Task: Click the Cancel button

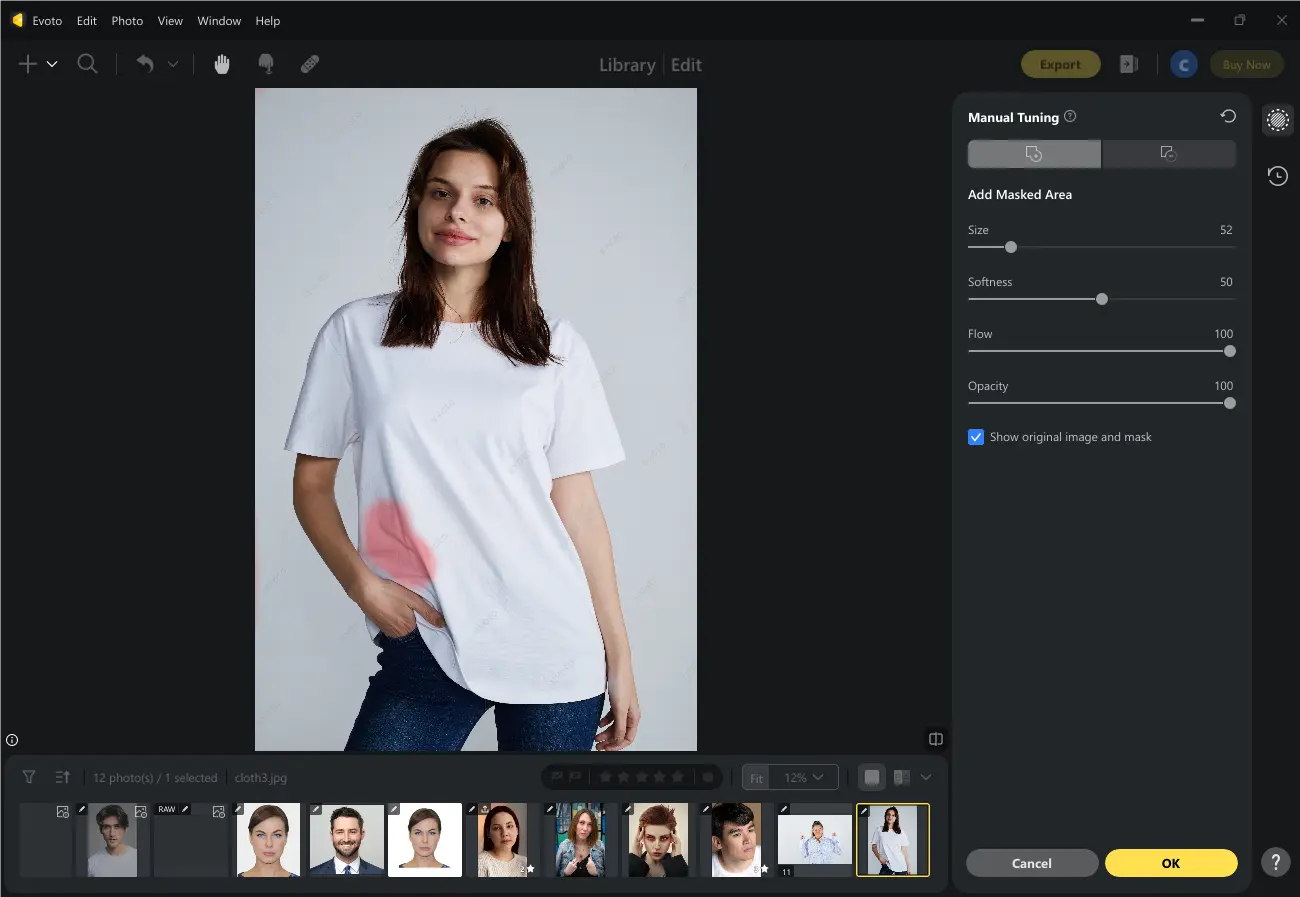Action: (1031, 863)
